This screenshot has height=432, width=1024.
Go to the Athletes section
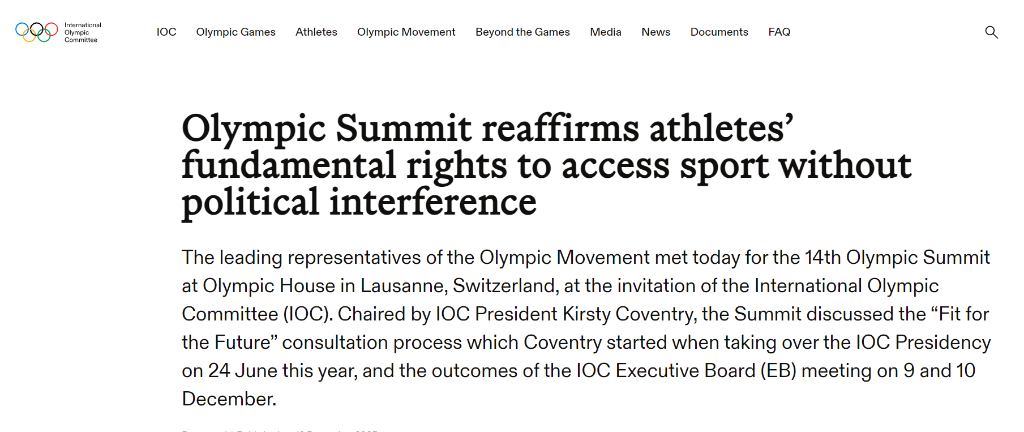[316, 32]
